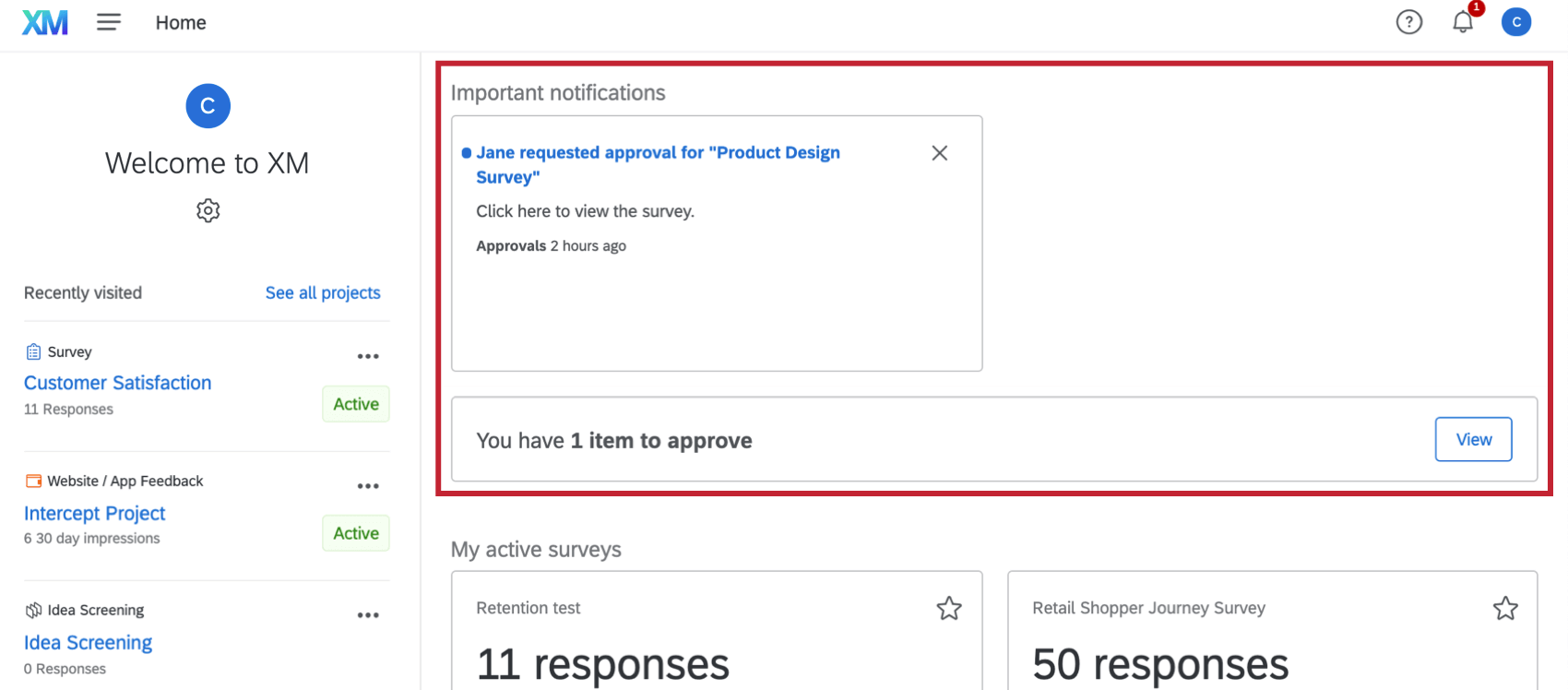1568x690 pixels.
Task: Favorite the Retention test survey star
Action: click(949, 608)
